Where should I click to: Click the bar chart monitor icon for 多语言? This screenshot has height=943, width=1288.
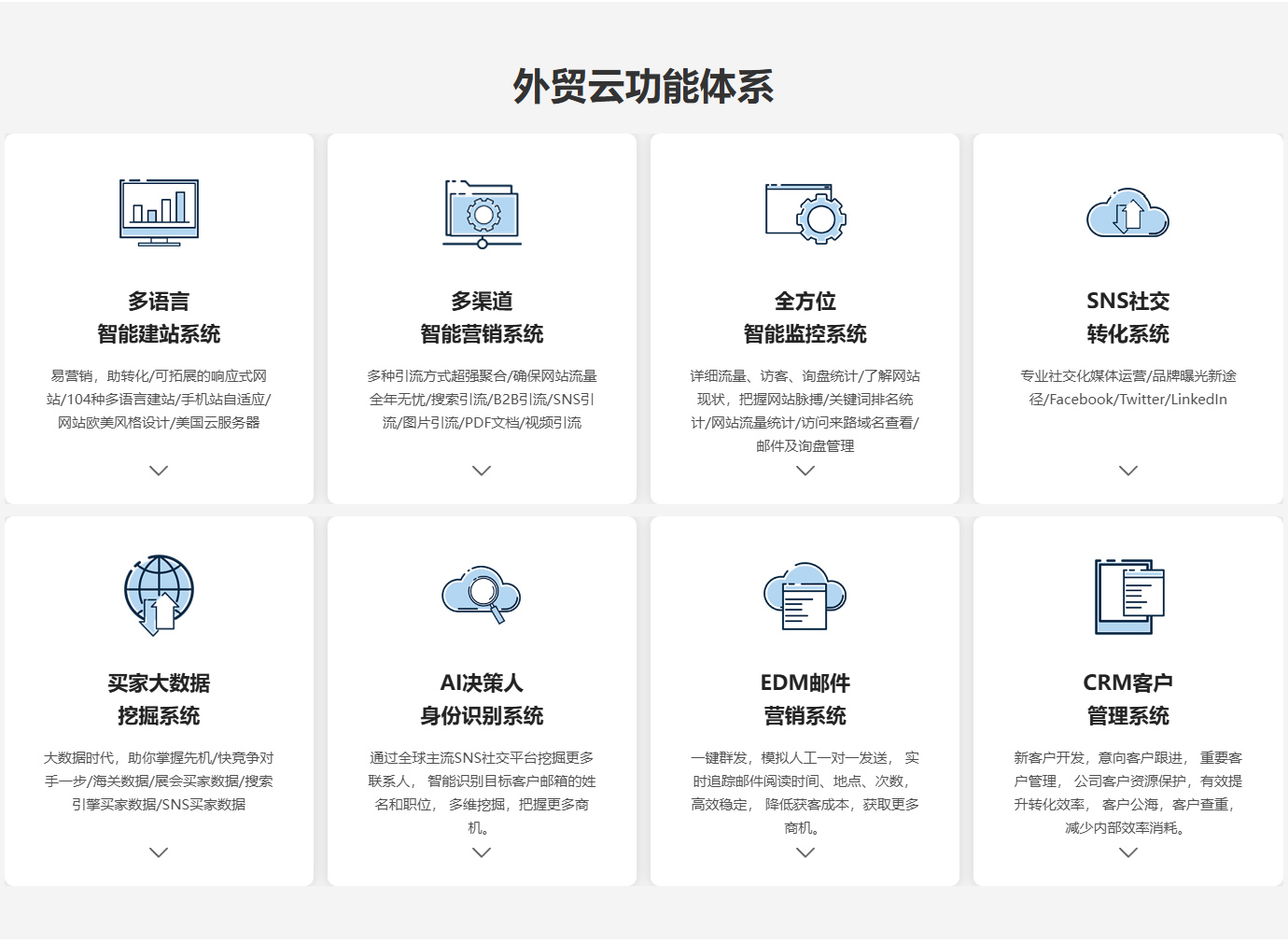[x=159, y=213]
